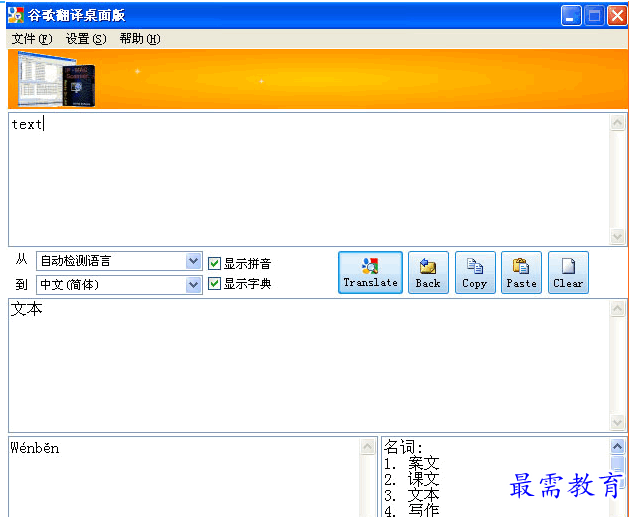The height and width of the screenshot is (517, 631).
Task: Click into the pinyin box showing Wénběn
Action: click(184, 477)
